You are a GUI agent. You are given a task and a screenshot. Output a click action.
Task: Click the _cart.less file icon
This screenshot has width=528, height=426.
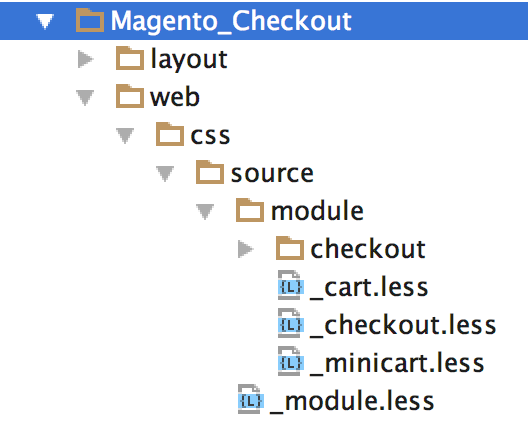[x=291, y=286]
